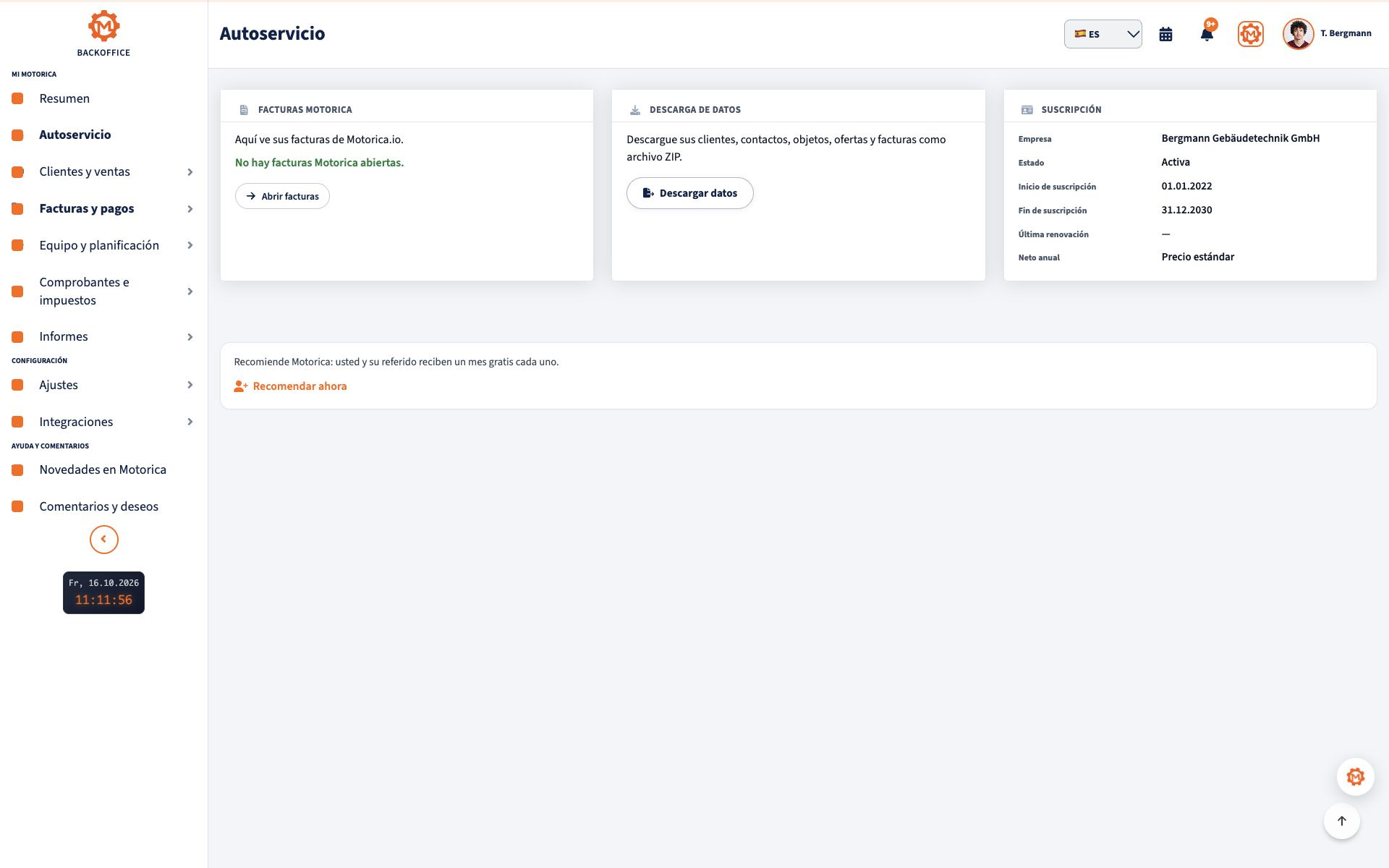Click the orange square icon beside Resumen
The height and width of the screenshot is (868, 1389).
click(17, 98)
